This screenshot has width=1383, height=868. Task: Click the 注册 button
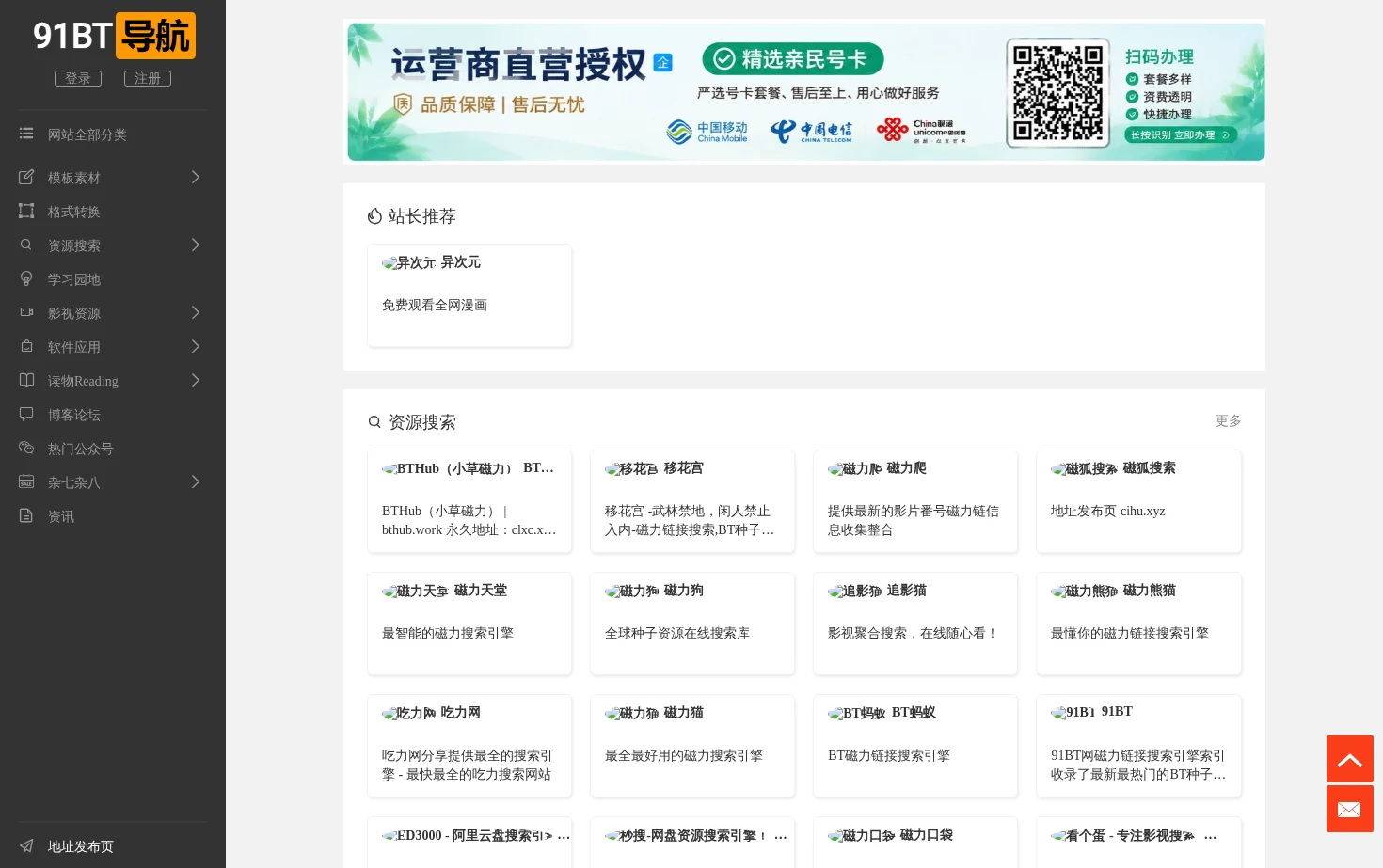(x=148, y=78)
